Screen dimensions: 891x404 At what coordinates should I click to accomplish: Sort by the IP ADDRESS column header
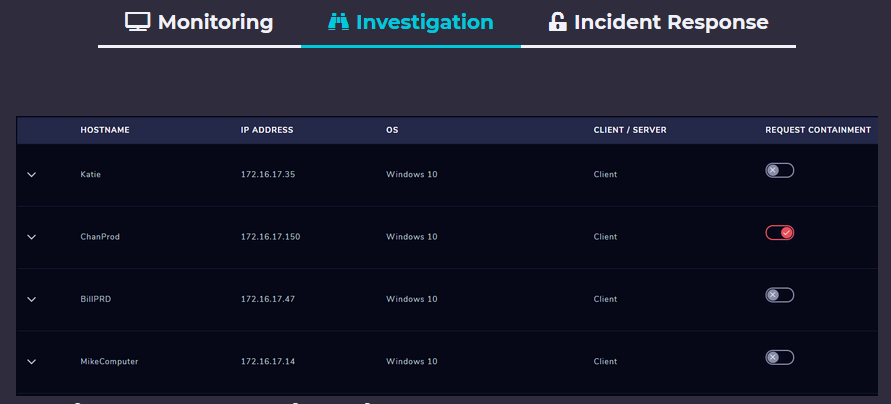click(267, 130)
